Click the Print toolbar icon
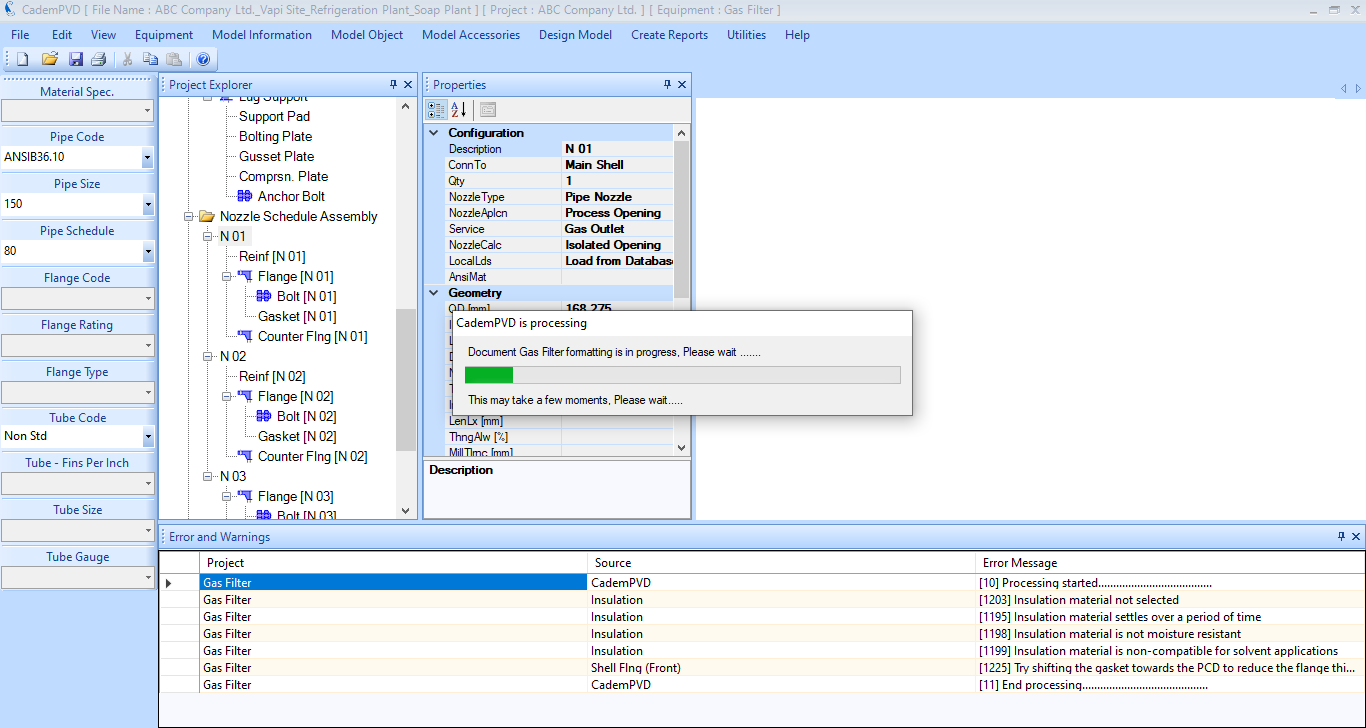 click(x=98, y=59)
